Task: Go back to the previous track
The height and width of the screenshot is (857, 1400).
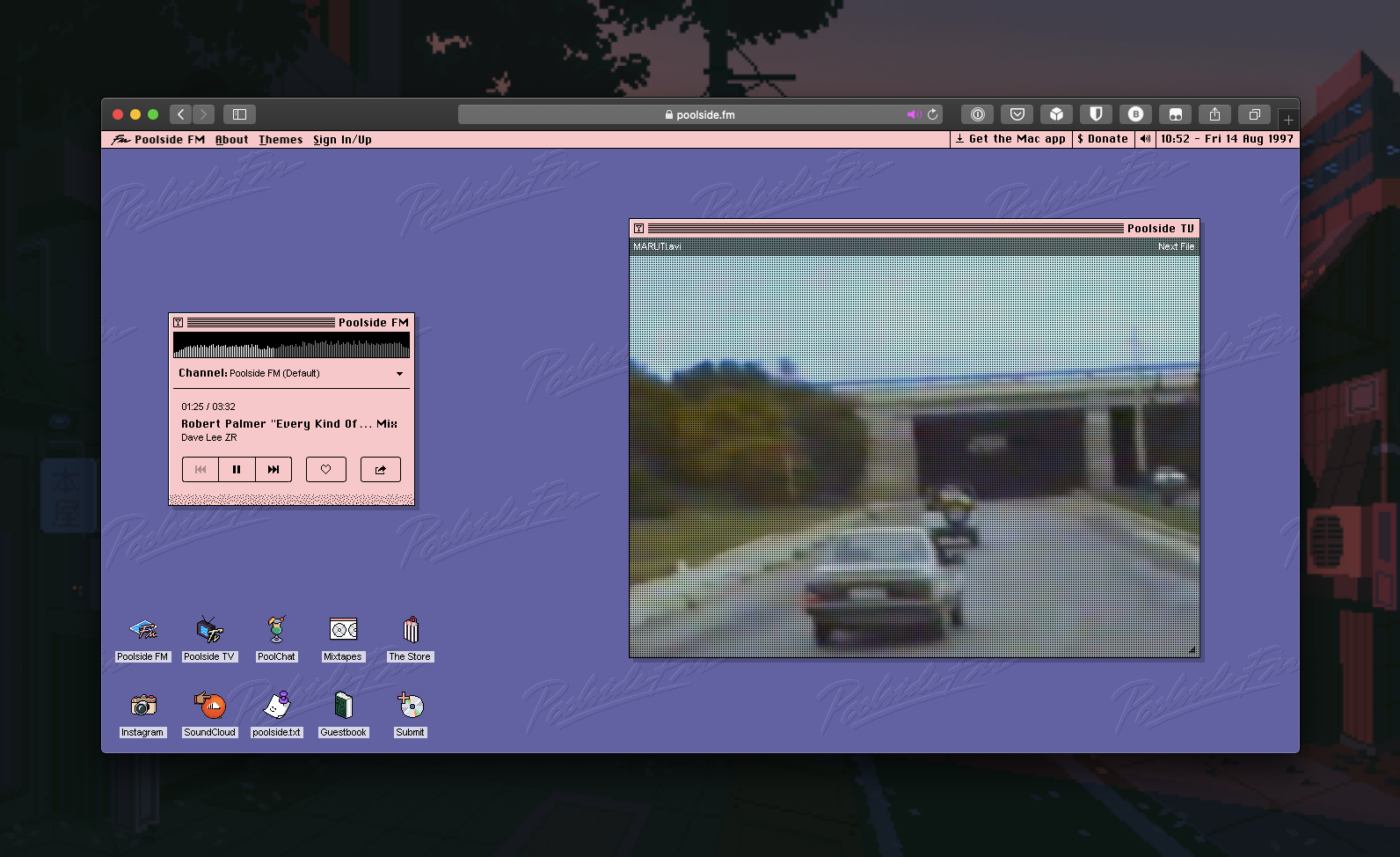Action: pyautogui.click(x=201, y=469)
